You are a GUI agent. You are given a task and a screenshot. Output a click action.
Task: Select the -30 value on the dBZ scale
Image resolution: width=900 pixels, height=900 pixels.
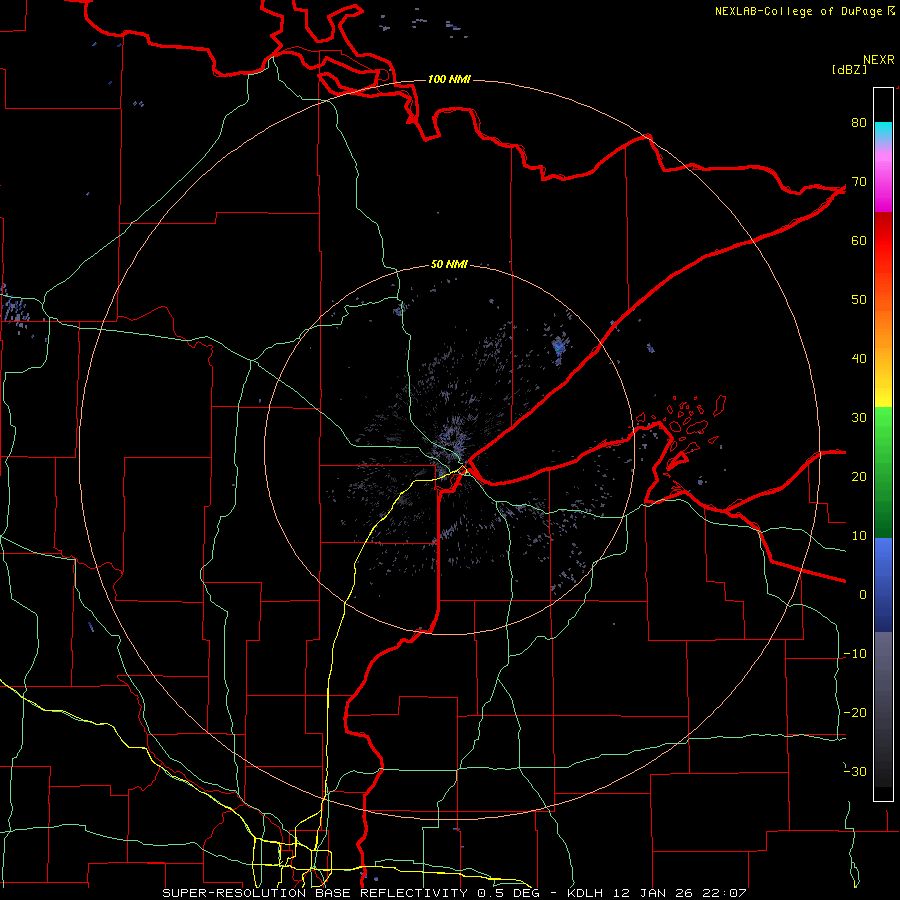(x=855, y=771)
